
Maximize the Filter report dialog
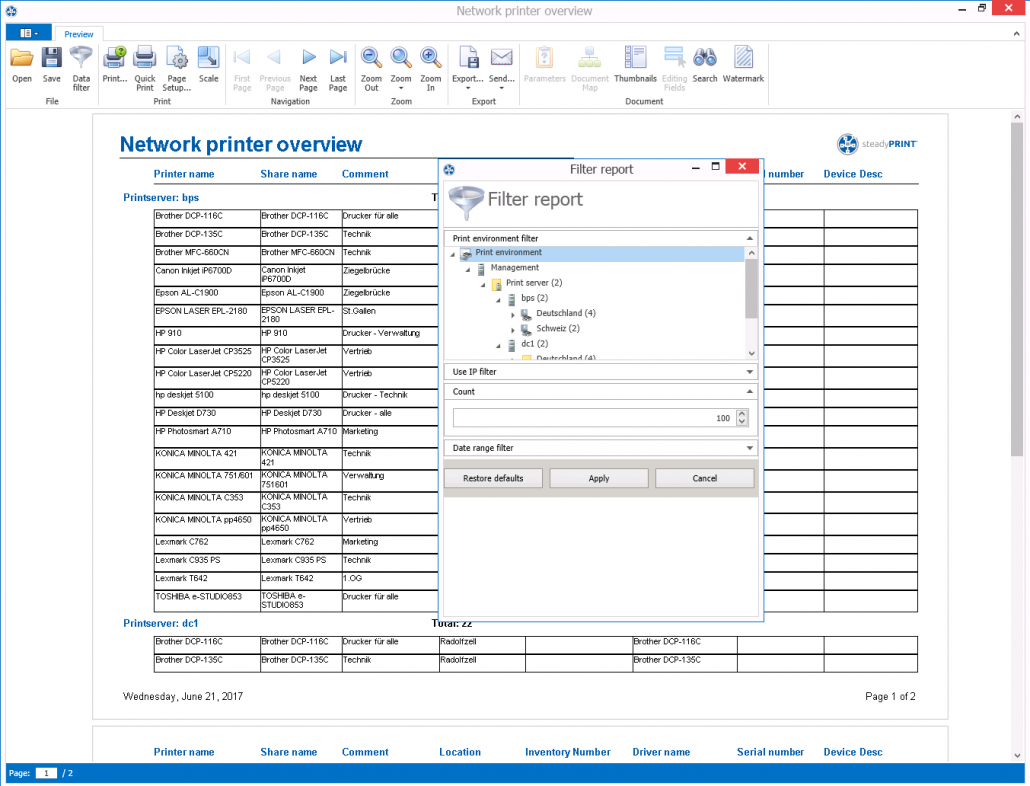tap(715, 167)
